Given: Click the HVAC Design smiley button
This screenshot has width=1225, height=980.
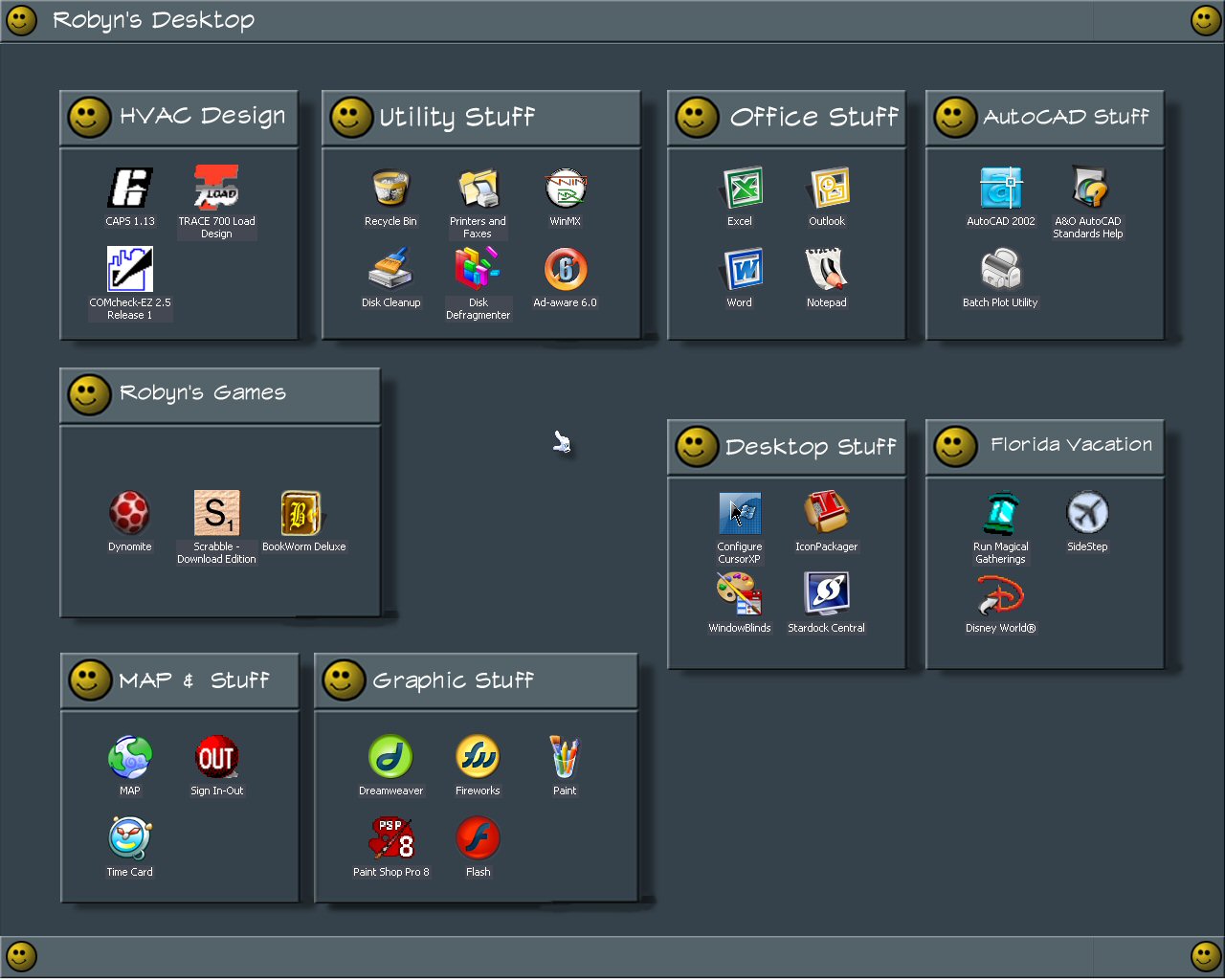Looking at the screenshot, I should click(89, 118).
